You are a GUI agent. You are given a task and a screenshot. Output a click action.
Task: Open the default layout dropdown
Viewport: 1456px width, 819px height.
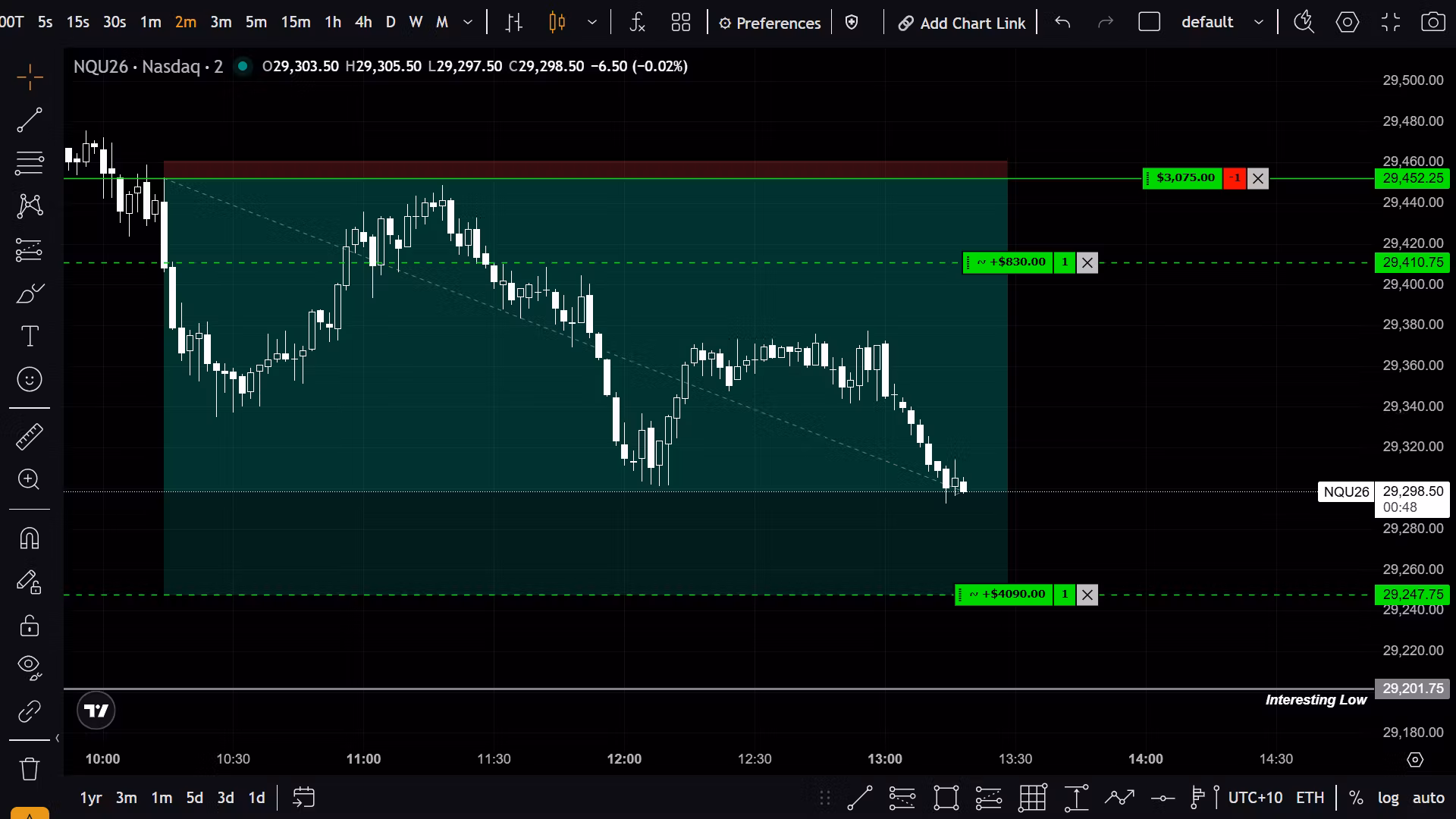click(x=1222, y=23)
